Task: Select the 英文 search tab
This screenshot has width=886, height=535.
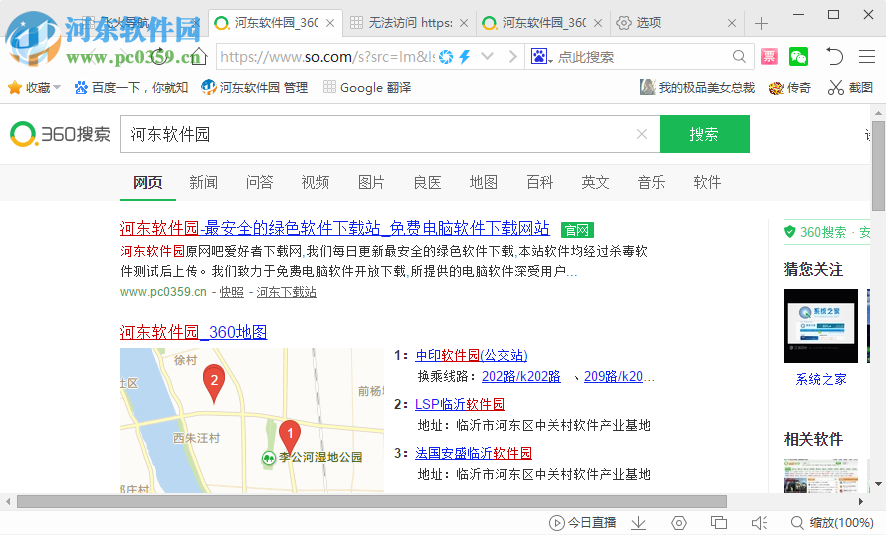Action: pos(596,182)
